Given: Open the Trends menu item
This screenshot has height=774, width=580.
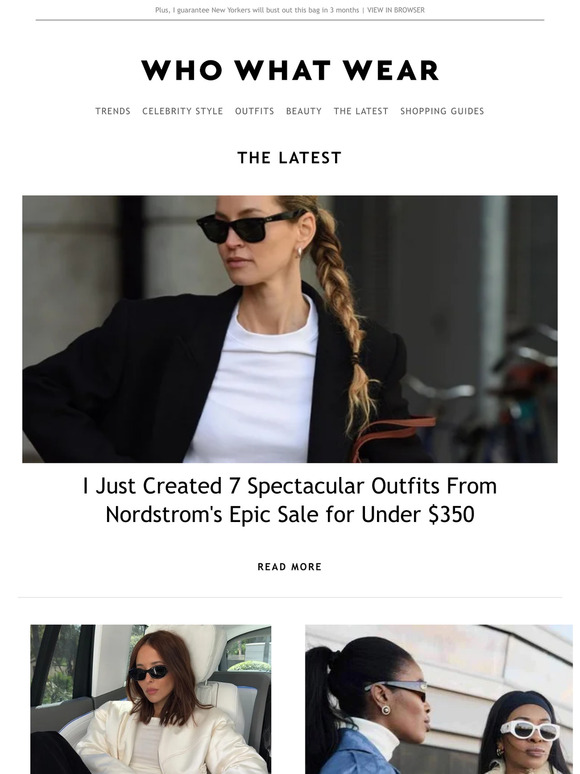Looking at the screenshot, I should pos(113,111).
